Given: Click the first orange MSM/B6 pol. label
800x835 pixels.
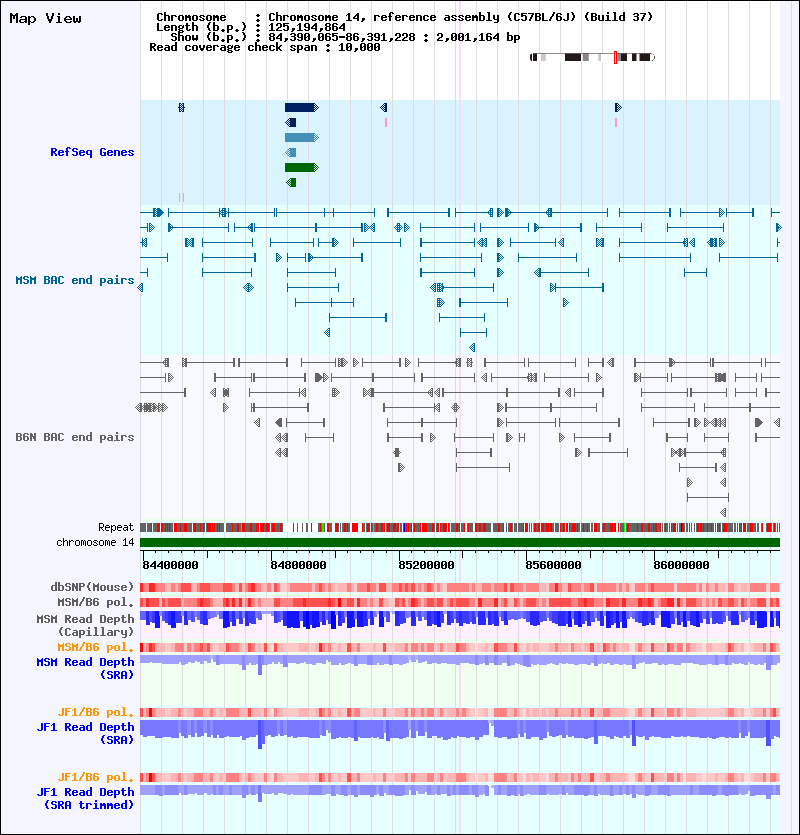Looking at the screenshot, I should [96, 648].
